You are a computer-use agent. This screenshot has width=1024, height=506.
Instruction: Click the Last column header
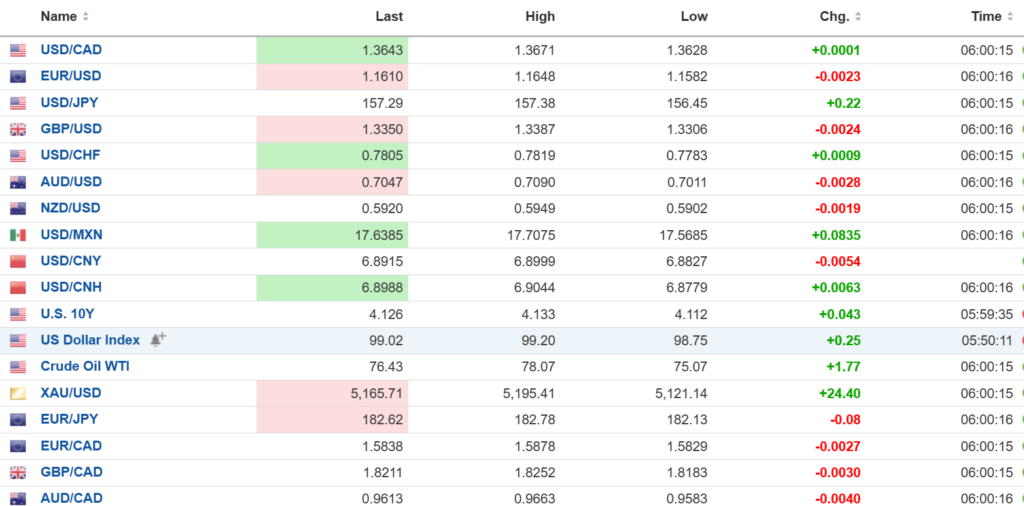389,17
